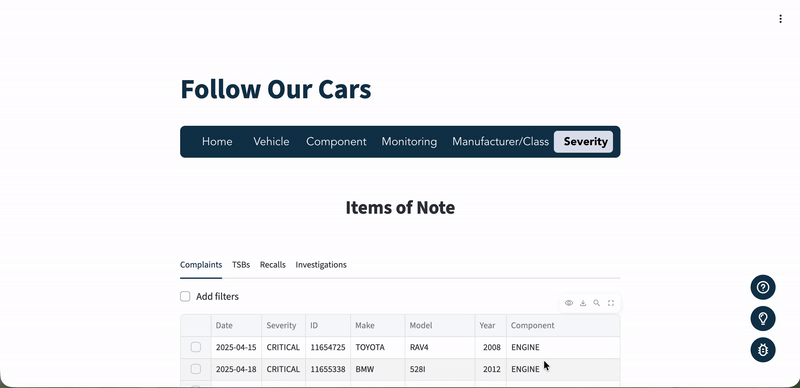This screenshot has width=800, height=388.
Task: Sort by the Component column header
Action: pyautogui.click(x=563, y=325)
